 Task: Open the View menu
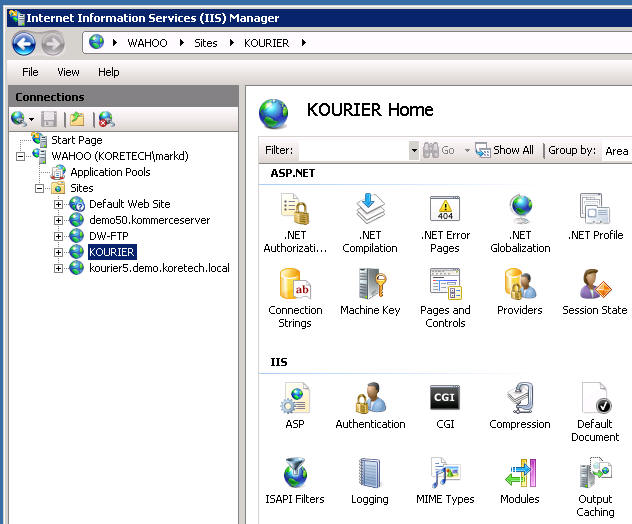[x=68, y=72]
